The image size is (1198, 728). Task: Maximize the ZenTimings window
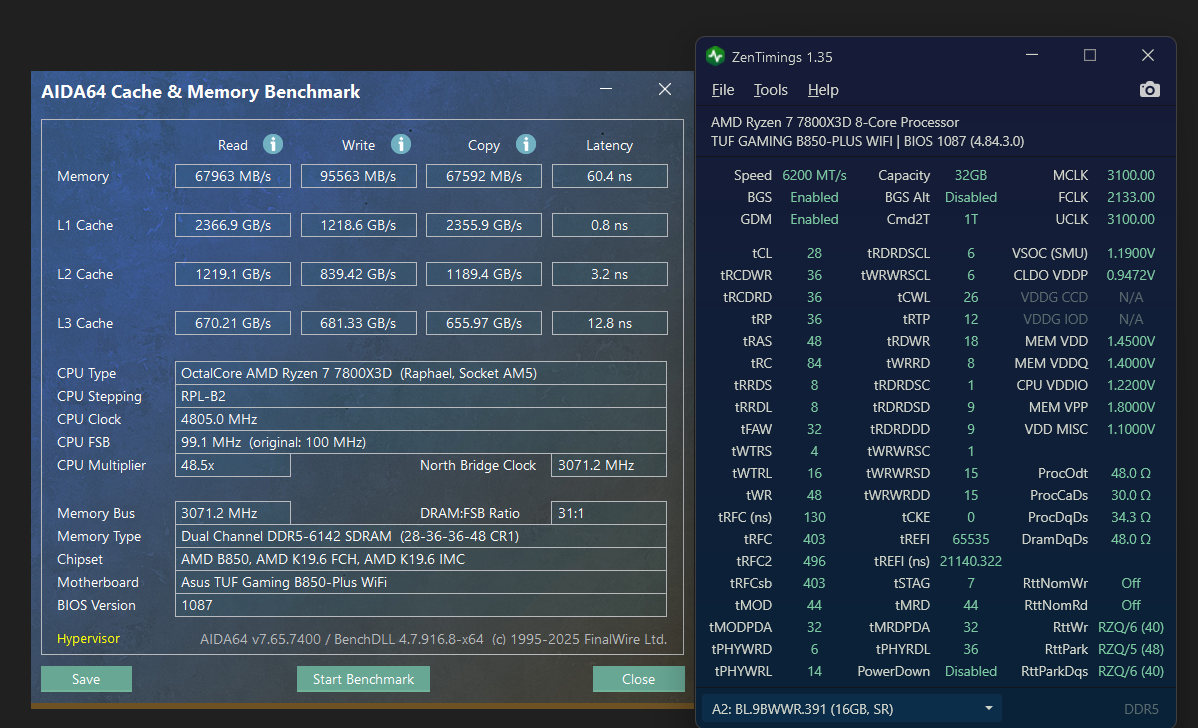1090,55
